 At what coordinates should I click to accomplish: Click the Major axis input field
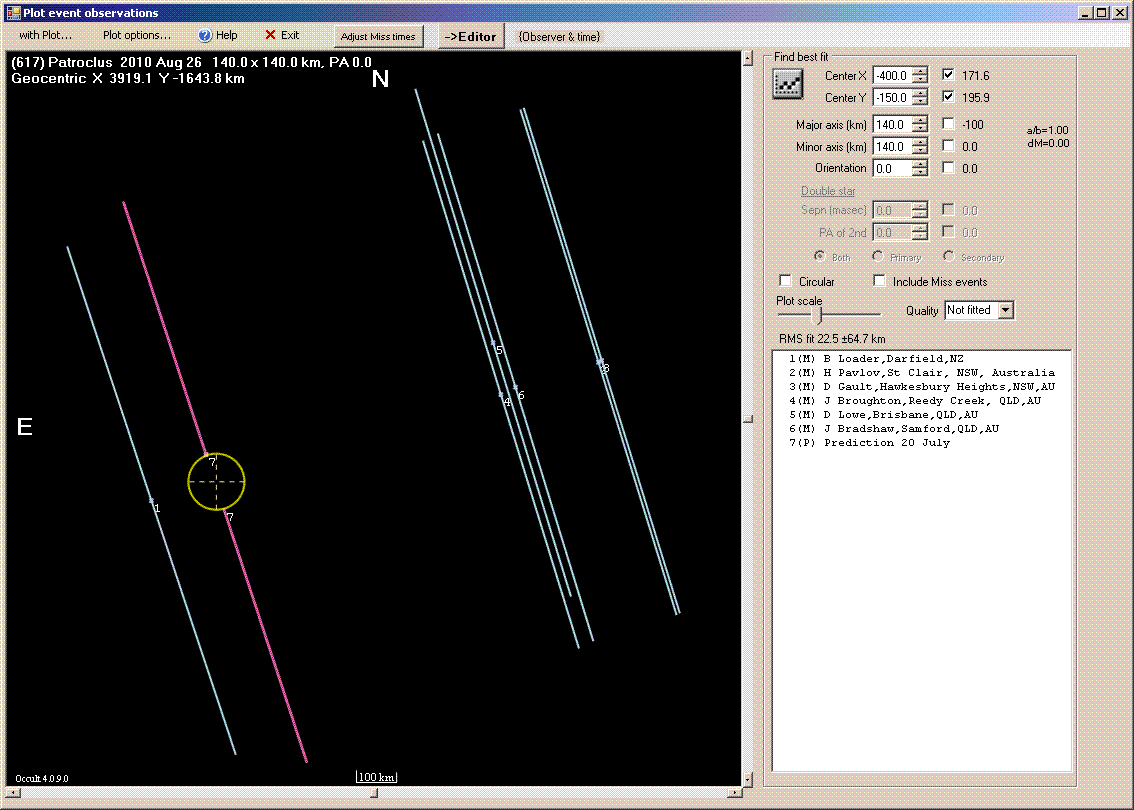(x=892, y=124)
